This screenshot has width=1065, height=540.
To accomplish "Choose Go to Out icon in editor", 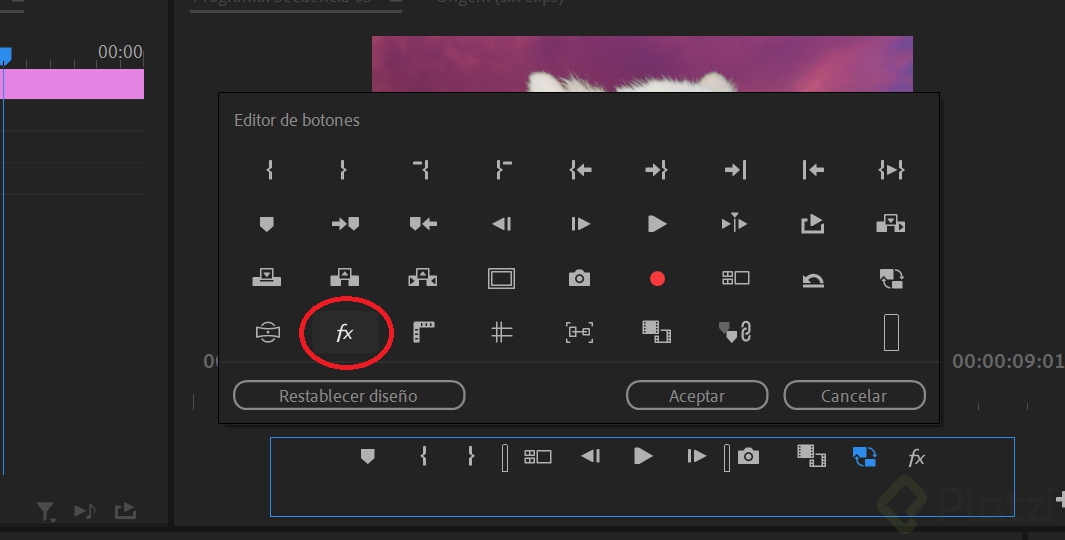I will pyautogui.click(x=657, y=170).
